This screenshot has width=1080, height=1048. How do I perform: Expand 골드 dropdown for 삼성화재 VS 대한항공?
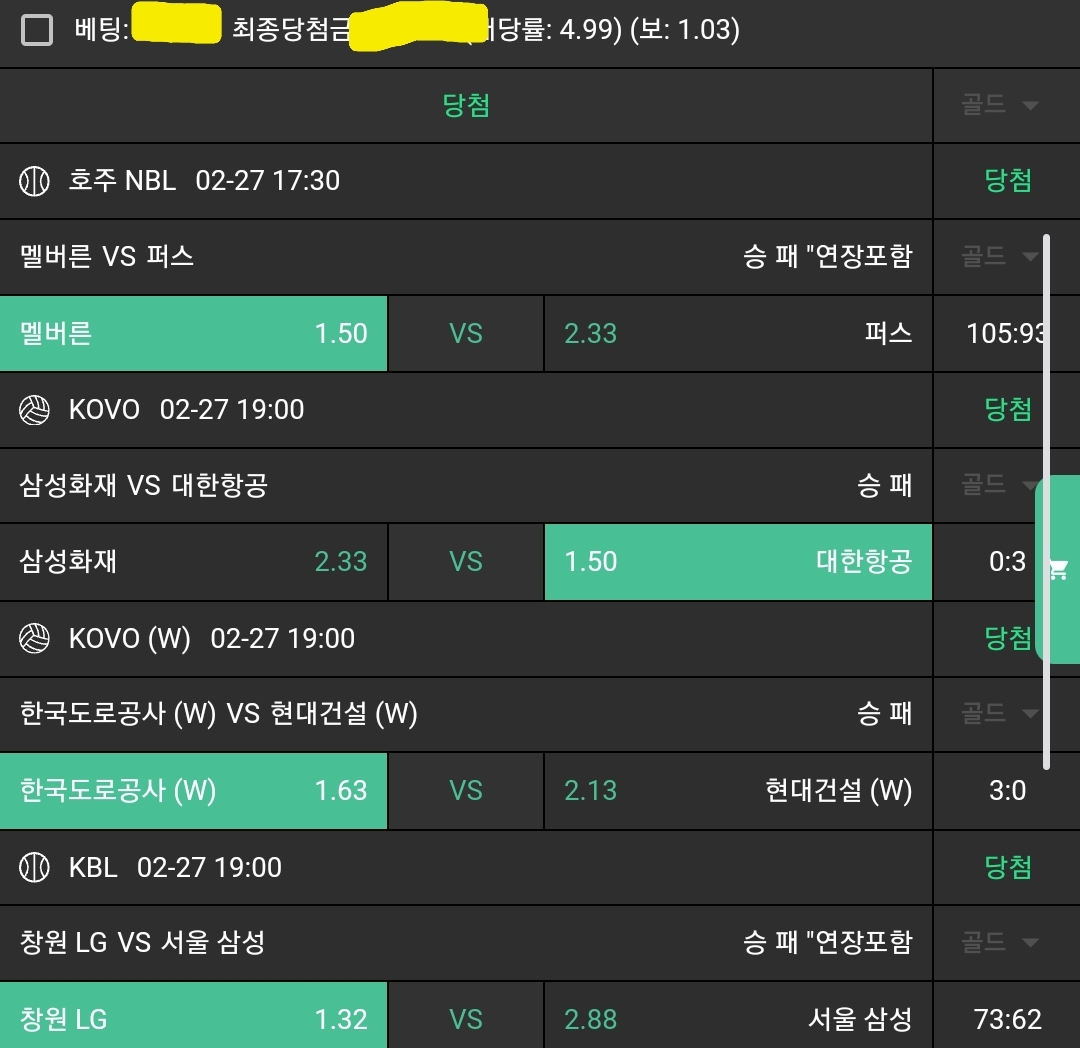pos(999,486)
